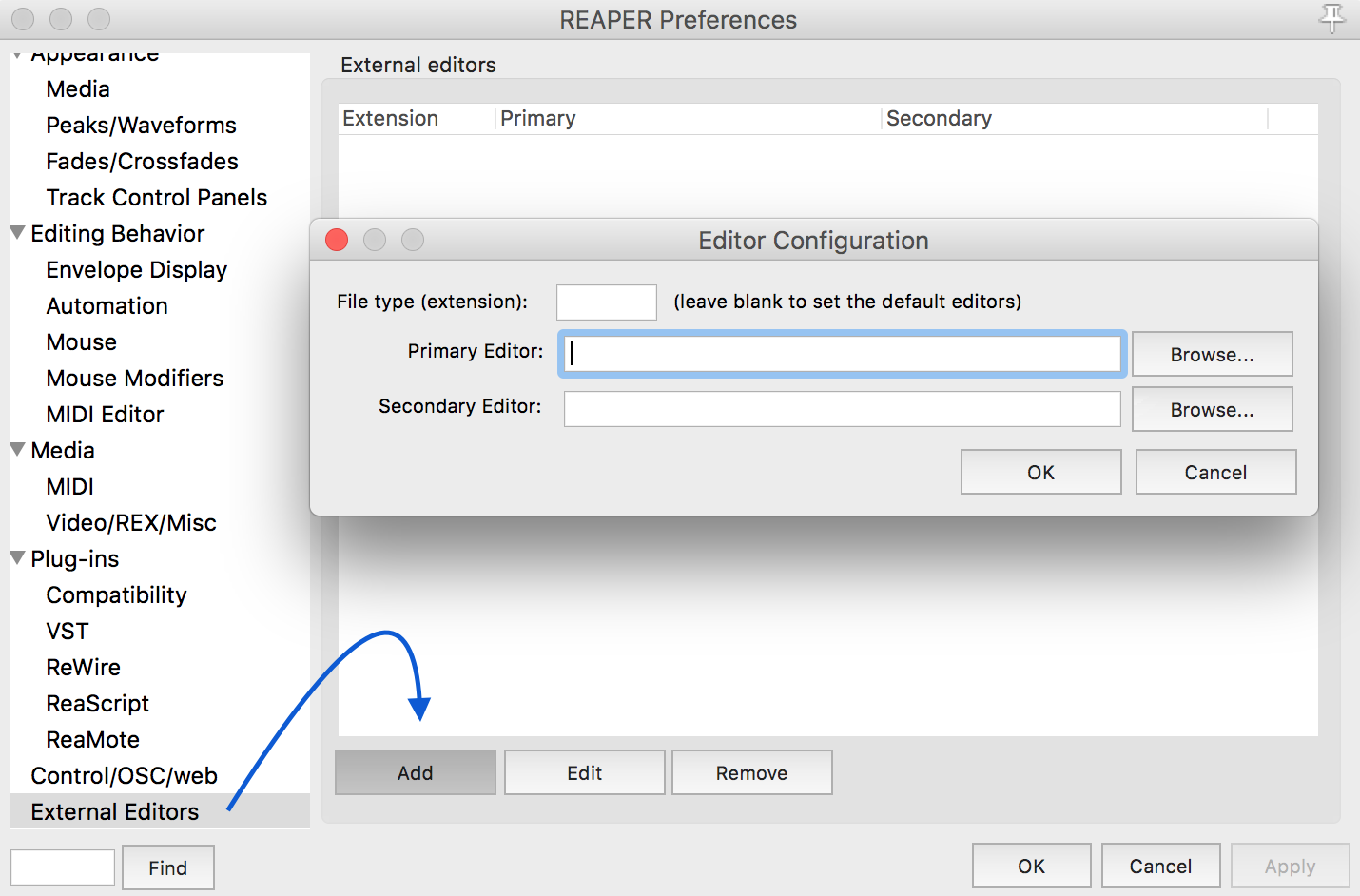Open ReaMote preferences
Viewport: 1360px width, 896px height.
pos(93,740)
